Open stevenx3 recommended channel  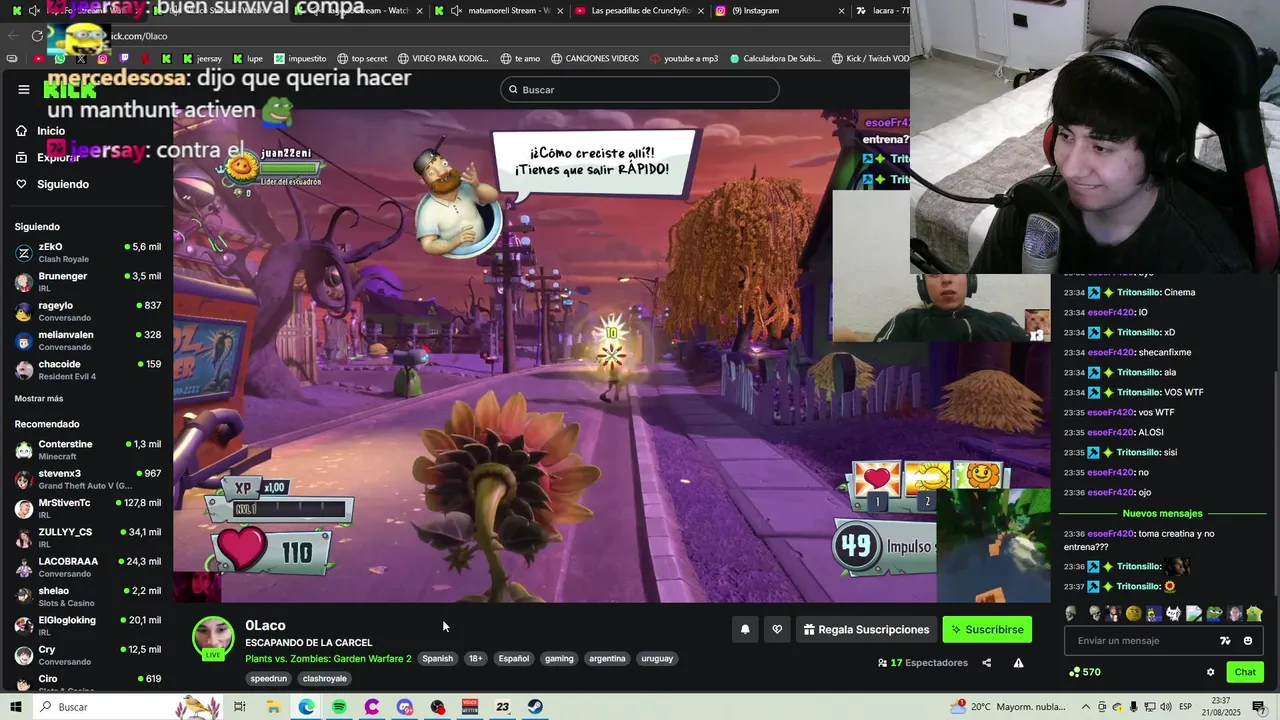(x=87, y=479)
